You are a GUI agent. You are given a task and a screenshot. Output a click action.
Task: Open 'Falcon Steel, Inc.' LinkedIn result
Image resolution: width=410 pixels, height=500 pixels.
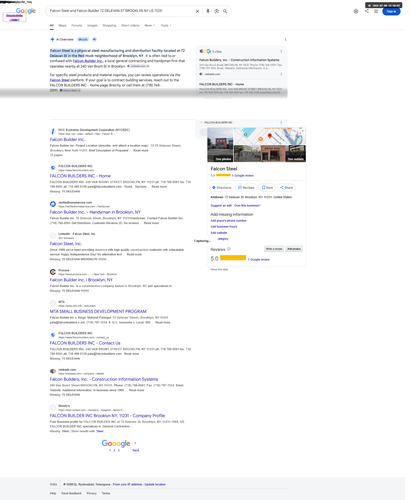pos(66,244)
